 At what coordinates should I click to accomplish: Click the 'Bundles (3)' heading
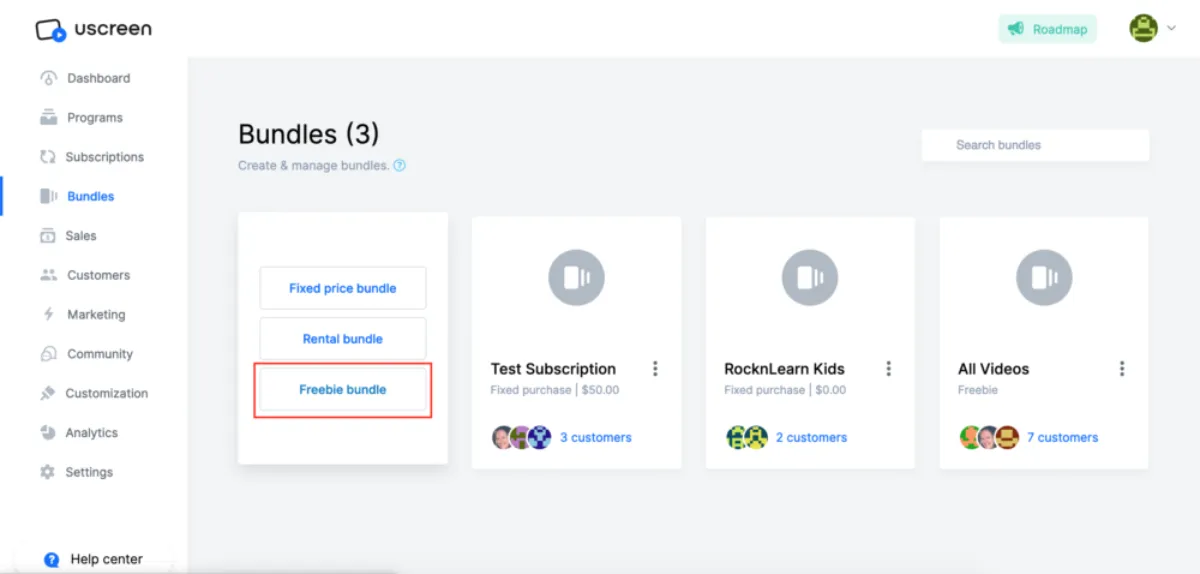(309, 135)
